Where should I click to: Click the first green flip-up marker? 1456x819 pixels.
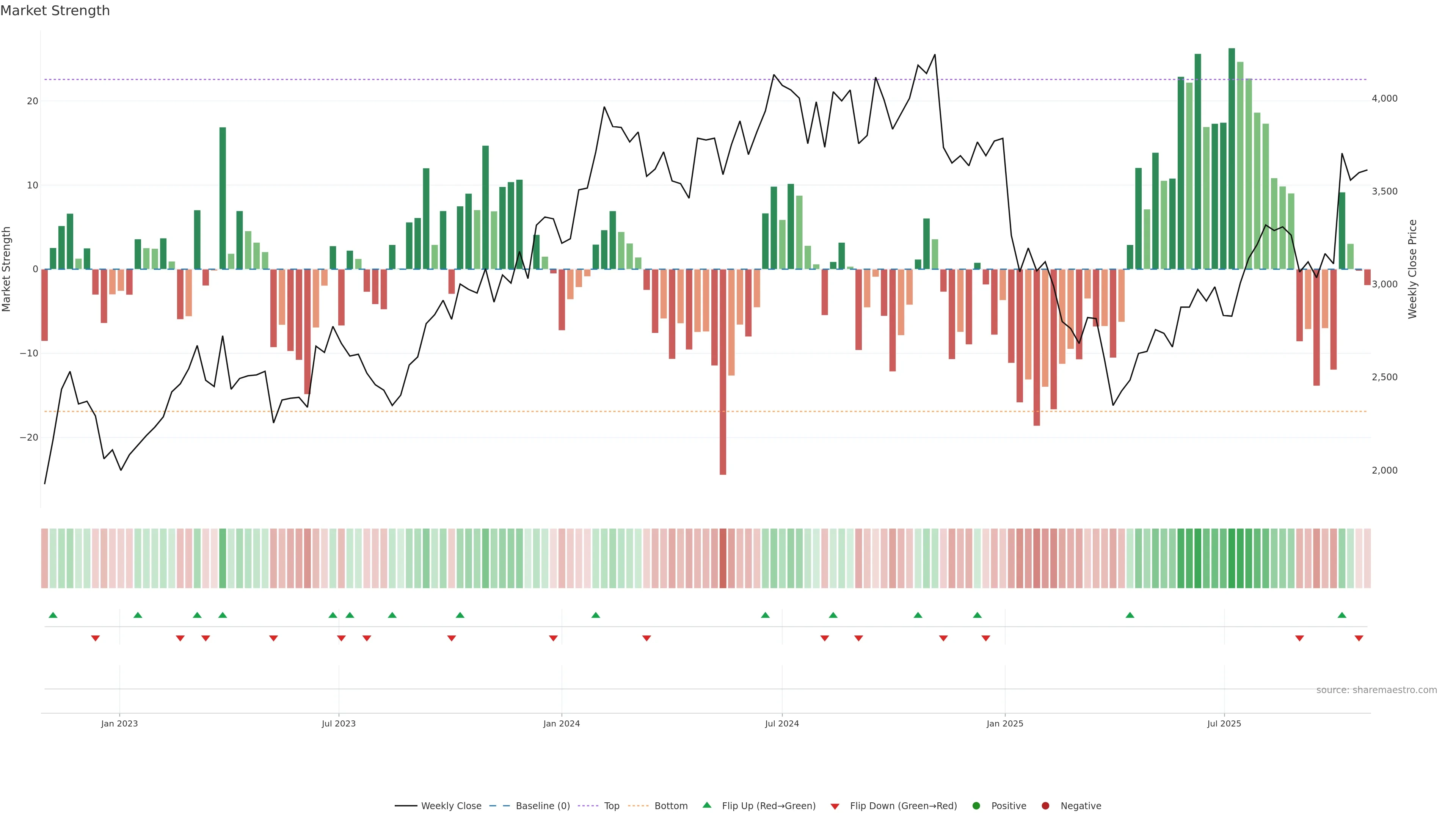53,615
